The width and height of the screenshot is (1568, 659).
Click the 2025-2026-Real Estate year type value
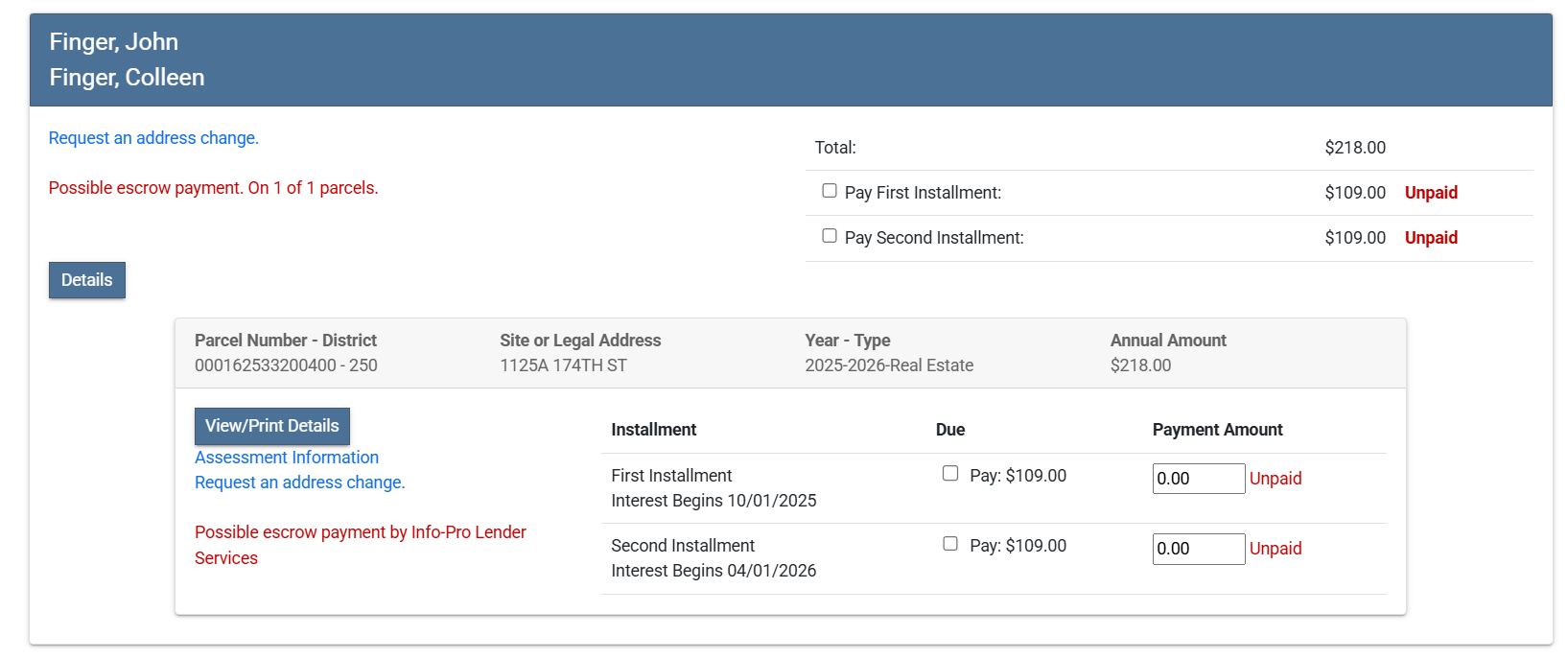coord(889,365)
